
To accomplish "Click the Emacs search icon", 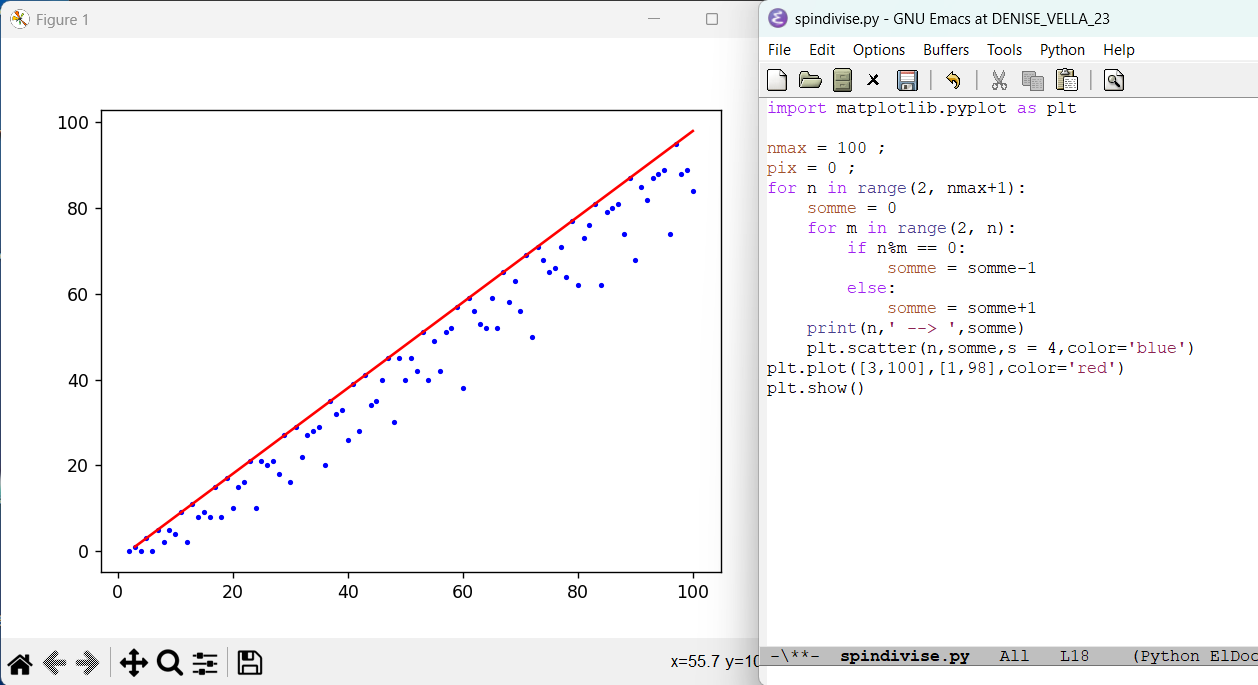I will [x=1114, y=80].
